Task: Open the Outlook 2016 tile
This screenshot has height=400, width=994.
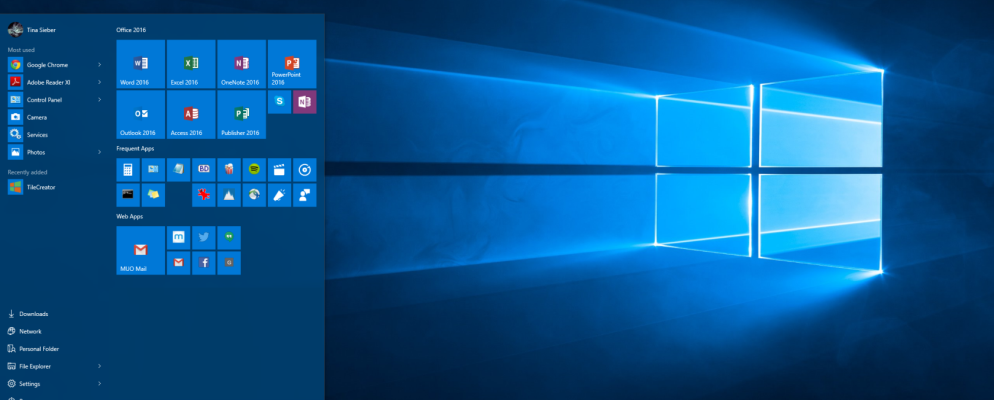Action: [x=141, y=115]
